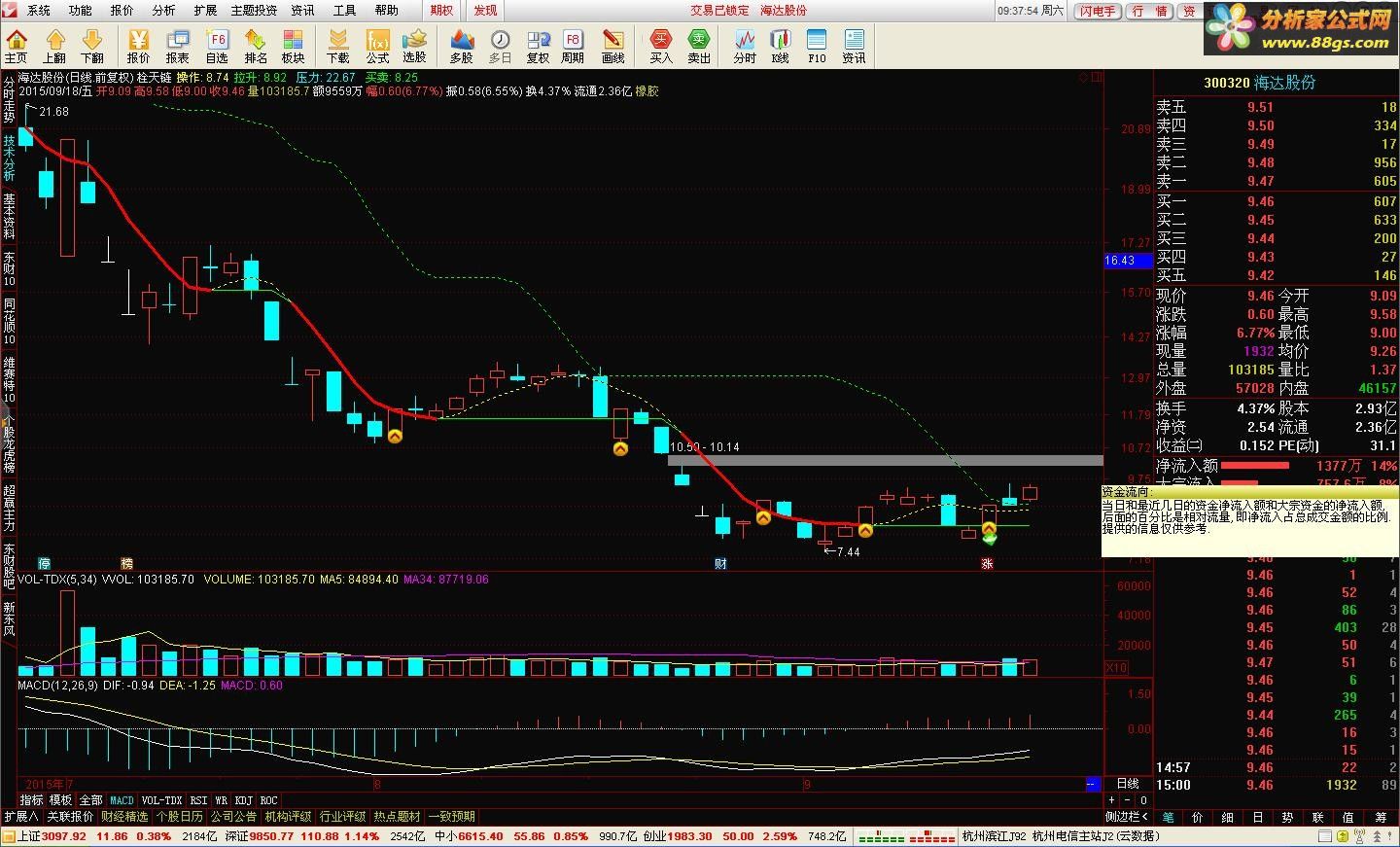The height and width of the screenshot is (847, 1400).
Task: Click the 期权 options button
Action: [x=441, y=10]
